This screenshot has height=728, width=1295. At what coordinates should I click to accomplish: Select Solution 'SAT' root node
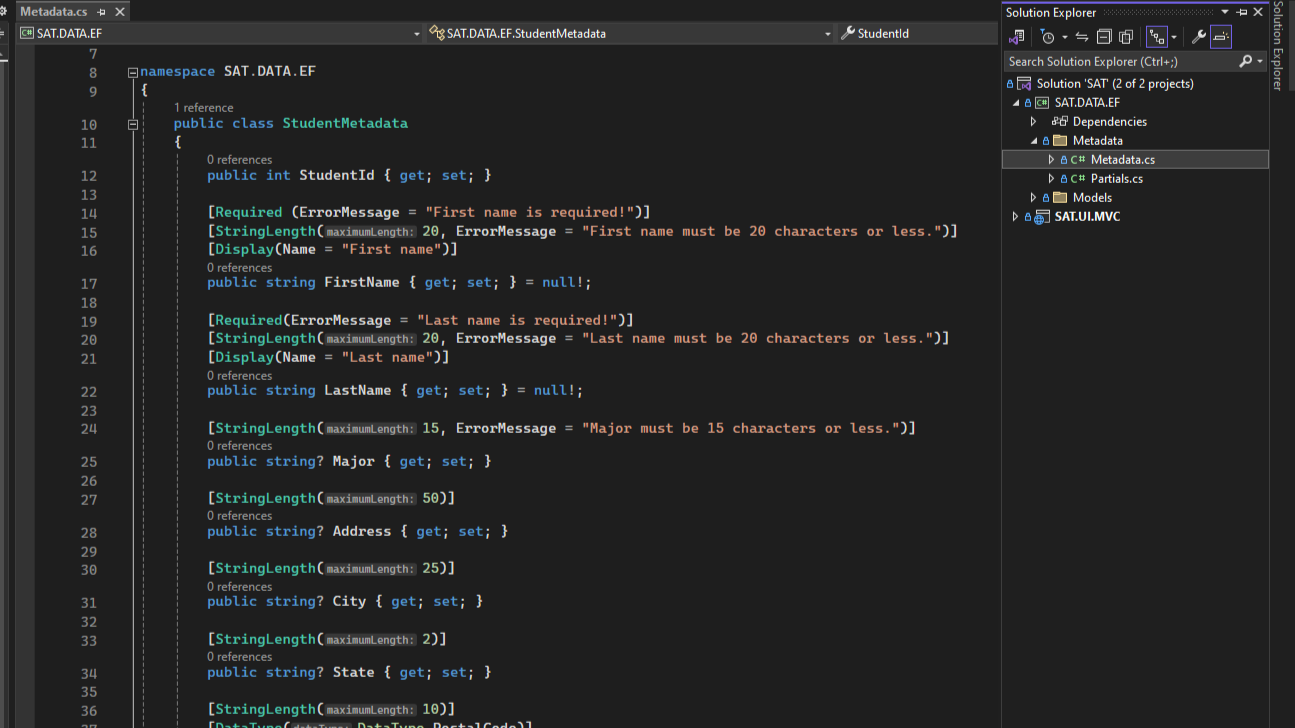[1115, 83]
